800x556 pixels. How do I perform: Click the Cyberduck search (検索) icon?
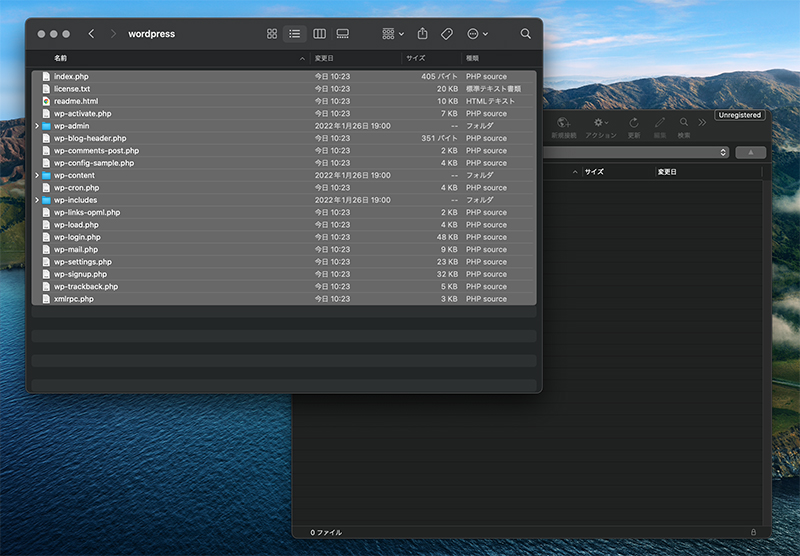point(684,123)
